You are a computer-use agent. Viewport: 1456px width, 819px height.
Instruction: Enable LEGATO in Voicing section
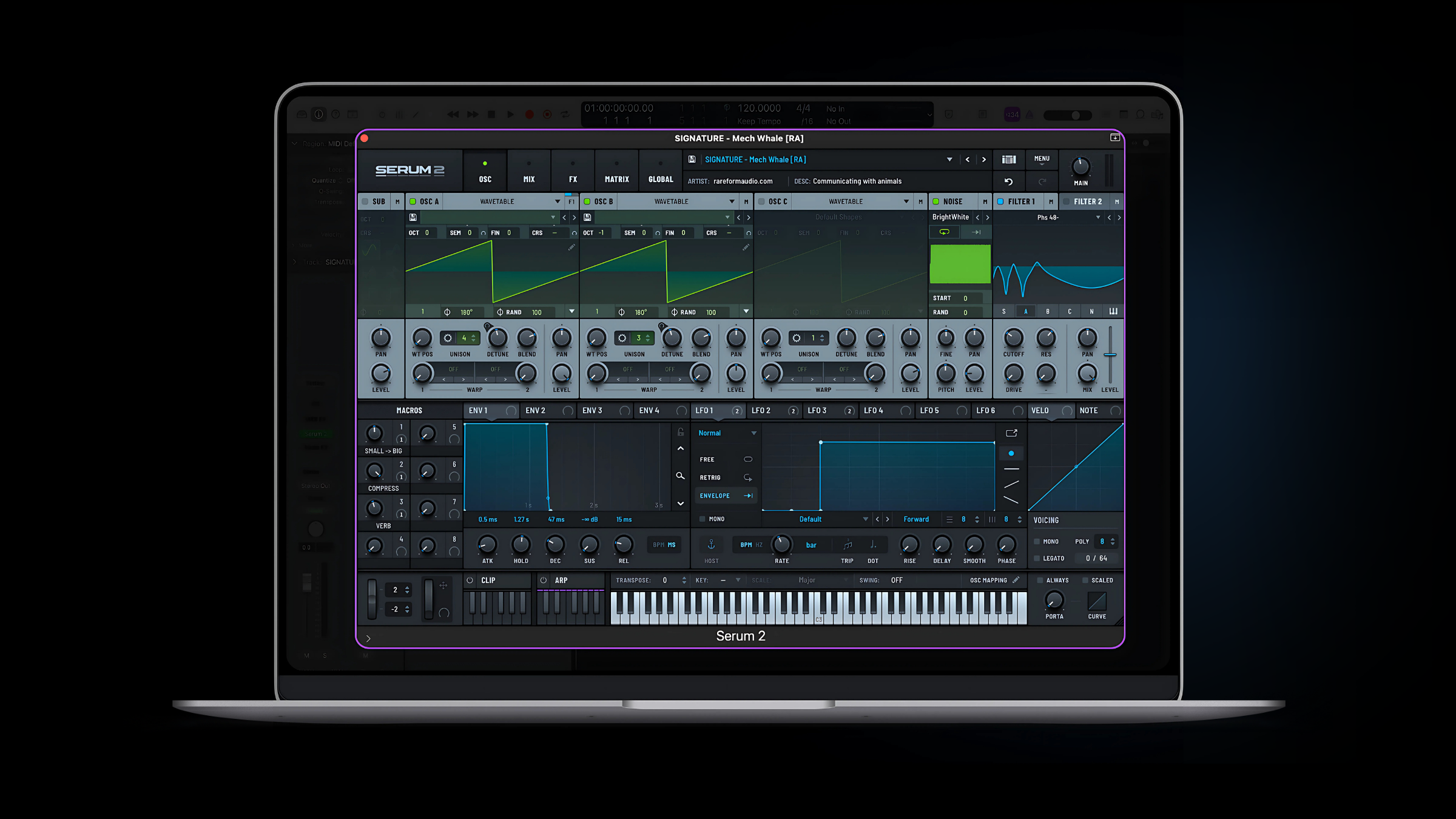[1037, 558]
